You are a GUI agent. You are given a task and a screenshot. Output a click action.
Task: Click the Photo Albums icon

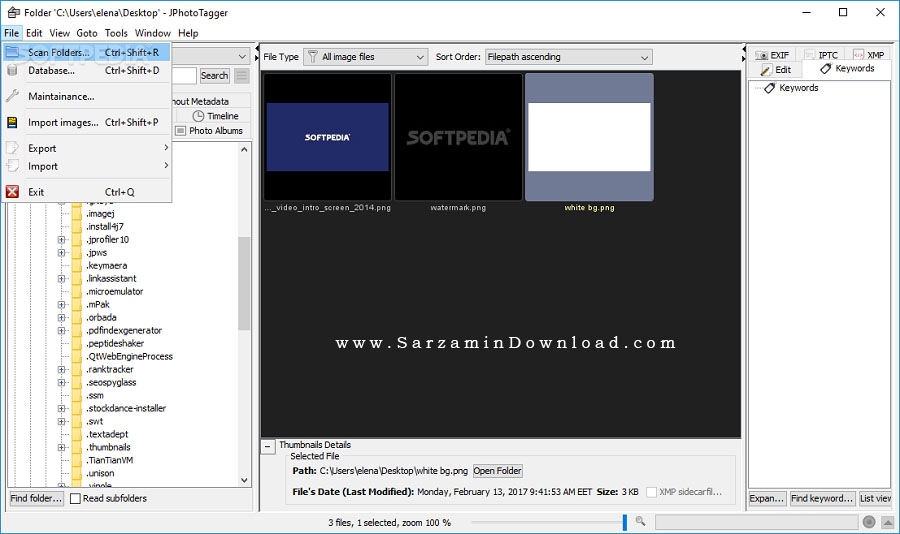(x=180, y=131)
